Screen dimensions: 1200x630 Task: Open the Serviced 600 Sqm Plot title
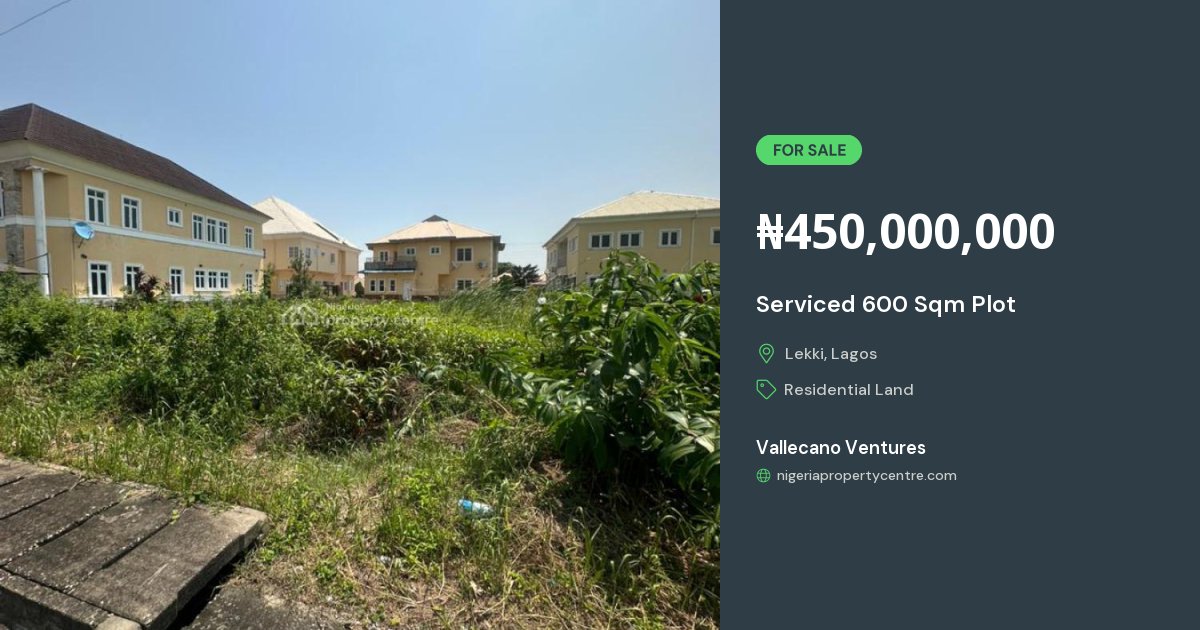[886, 305]
